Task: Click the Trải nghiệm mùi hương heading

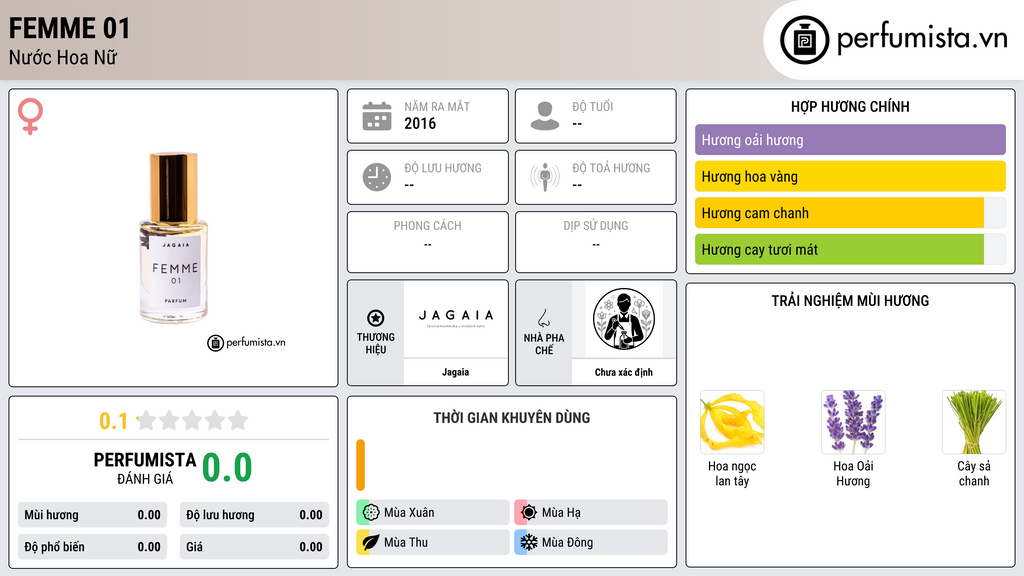Action: pos(850,301)
